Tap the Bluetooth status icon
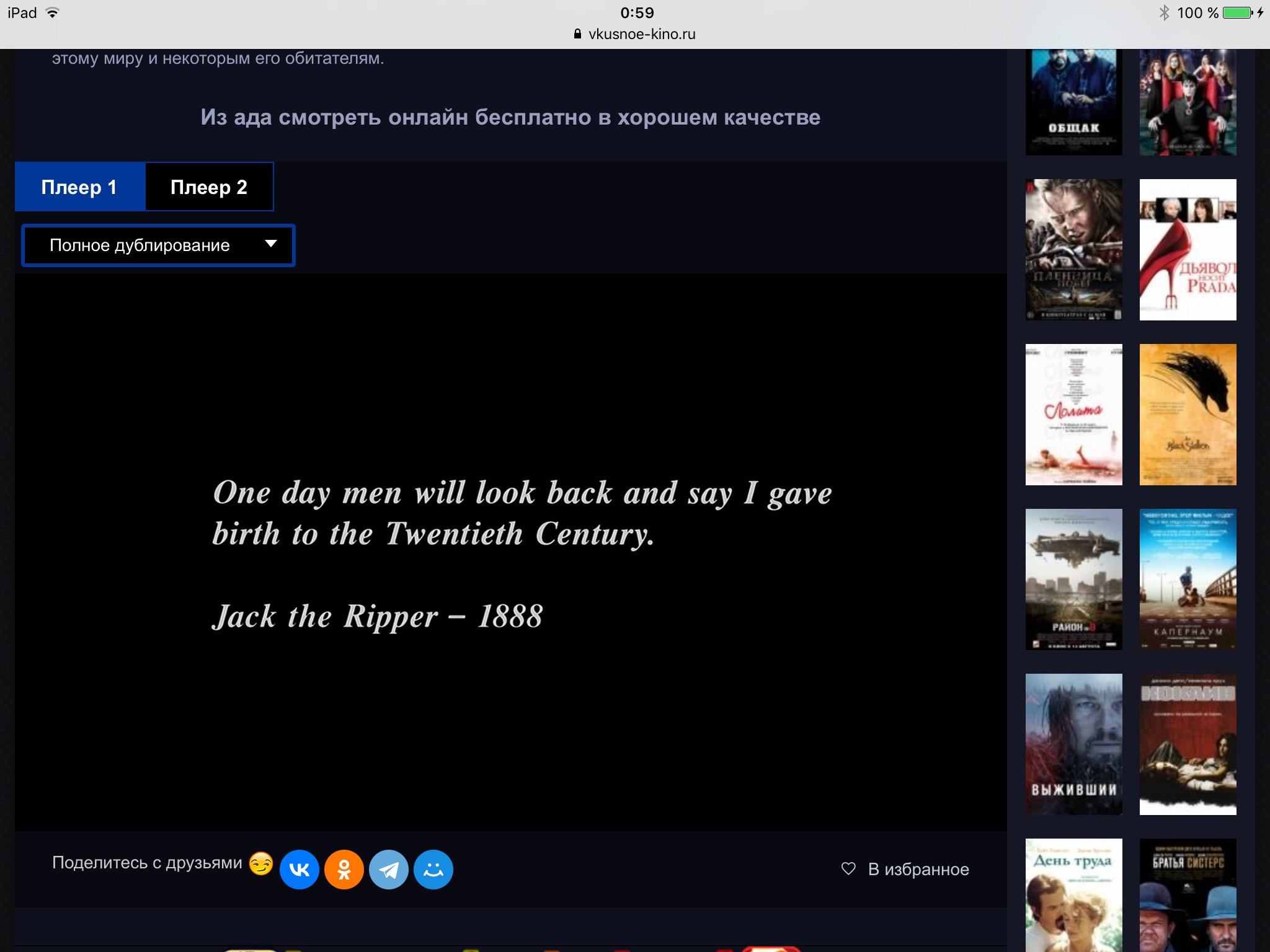 1164,12
